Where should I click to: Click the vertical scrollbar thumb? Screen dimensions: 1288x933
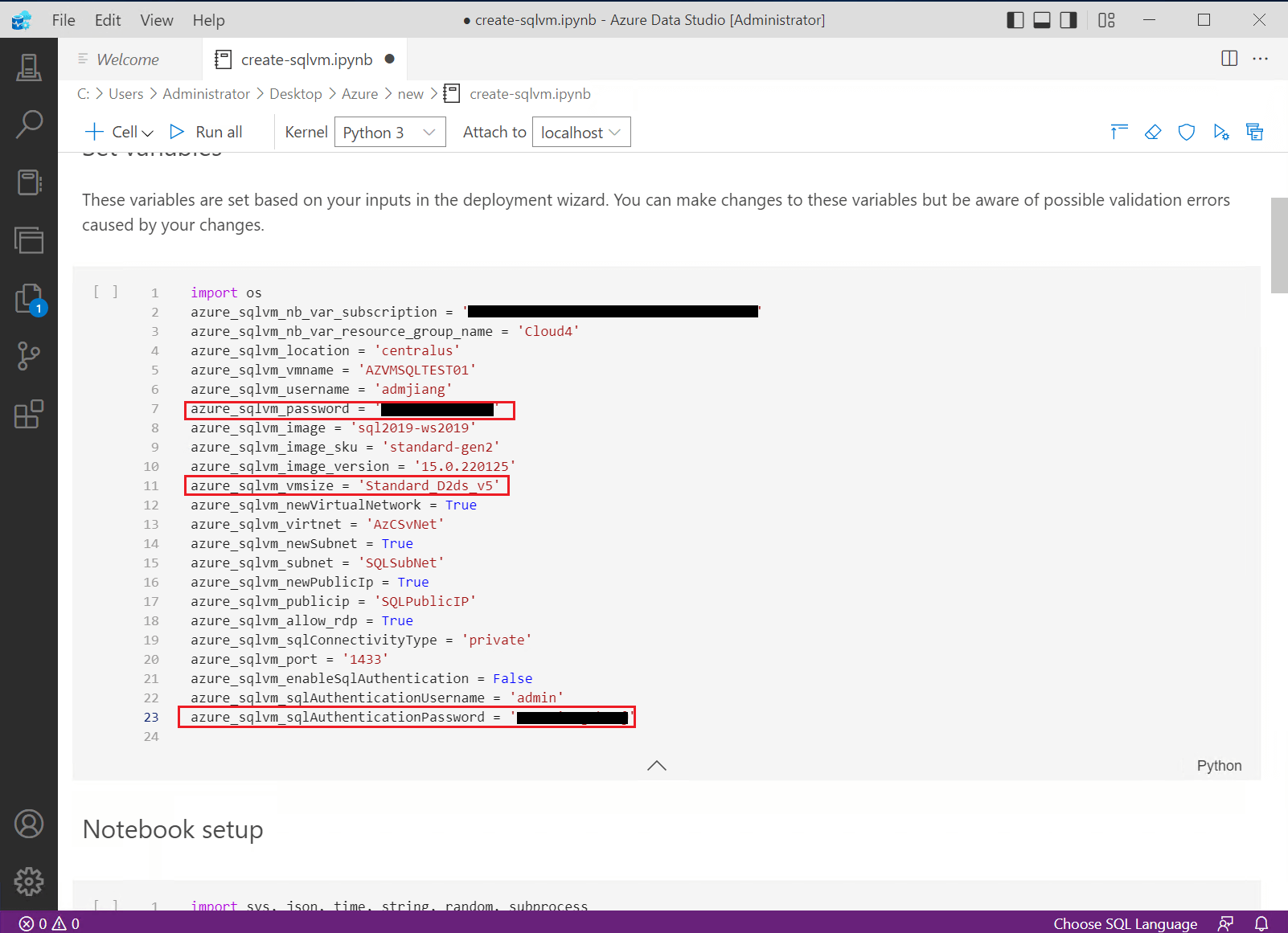[x=1279, y=246]
